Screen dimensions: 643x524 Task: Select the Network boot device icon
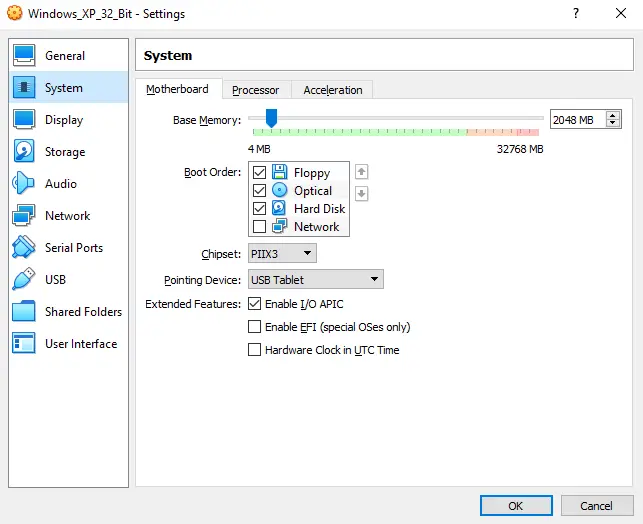pos(279,226)
